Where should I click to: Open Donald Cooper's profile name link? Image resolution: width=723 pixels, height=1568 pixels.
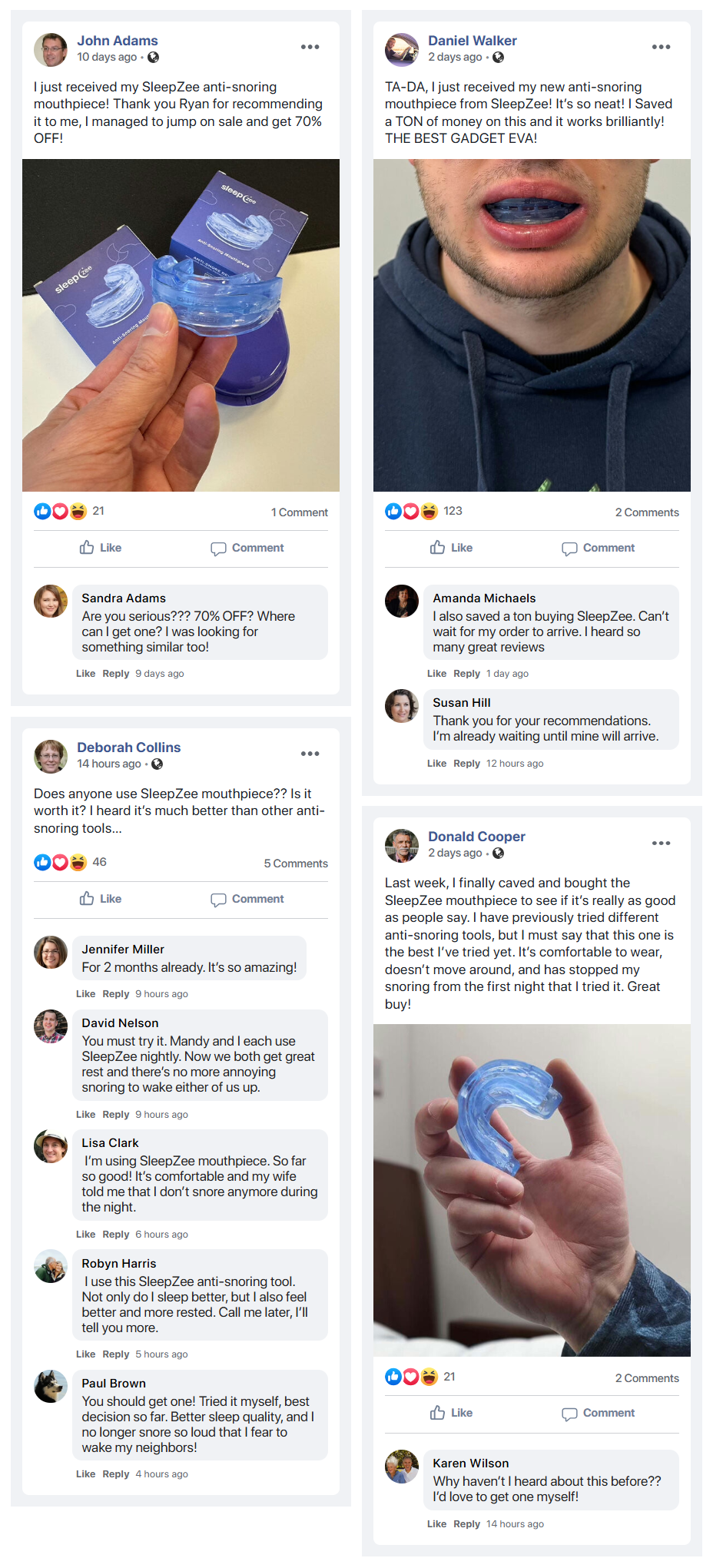click(476, 837)
